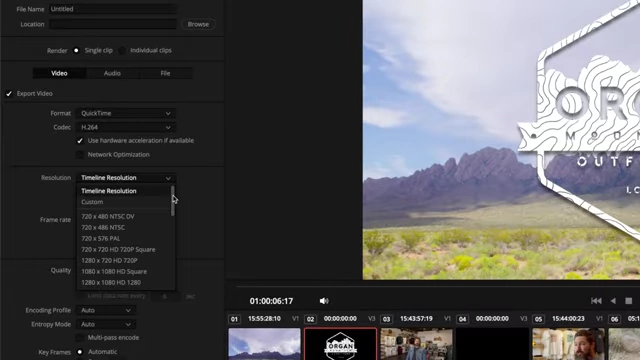Click the Browse button
This screenshot has height=360, width=640.
[x=198, y=24]
